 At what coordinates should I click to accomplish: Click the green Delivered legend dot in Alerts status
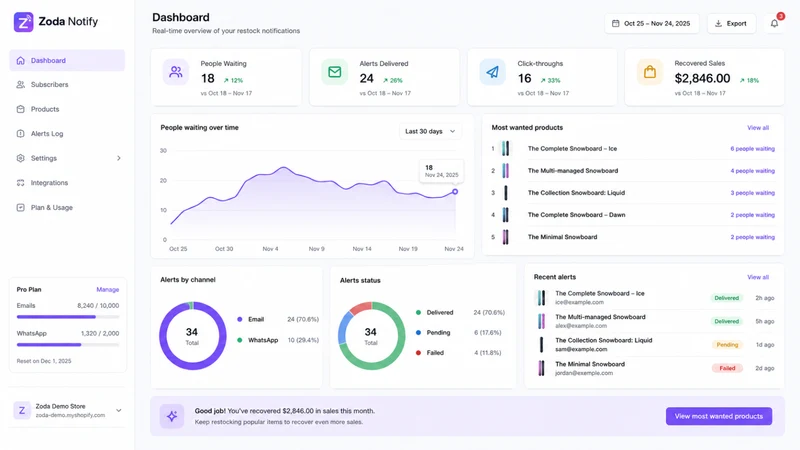[418, 312]
